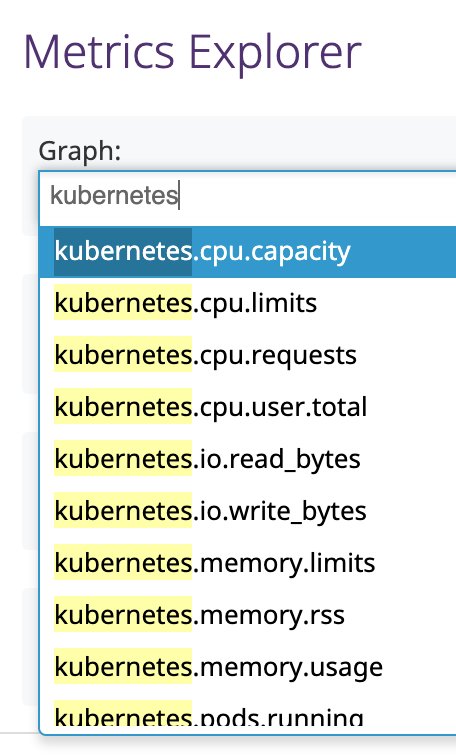Pick the kubernetes.cpu.requests metric
The height and width of the screenshot is (756, 456).
[248, 355]
